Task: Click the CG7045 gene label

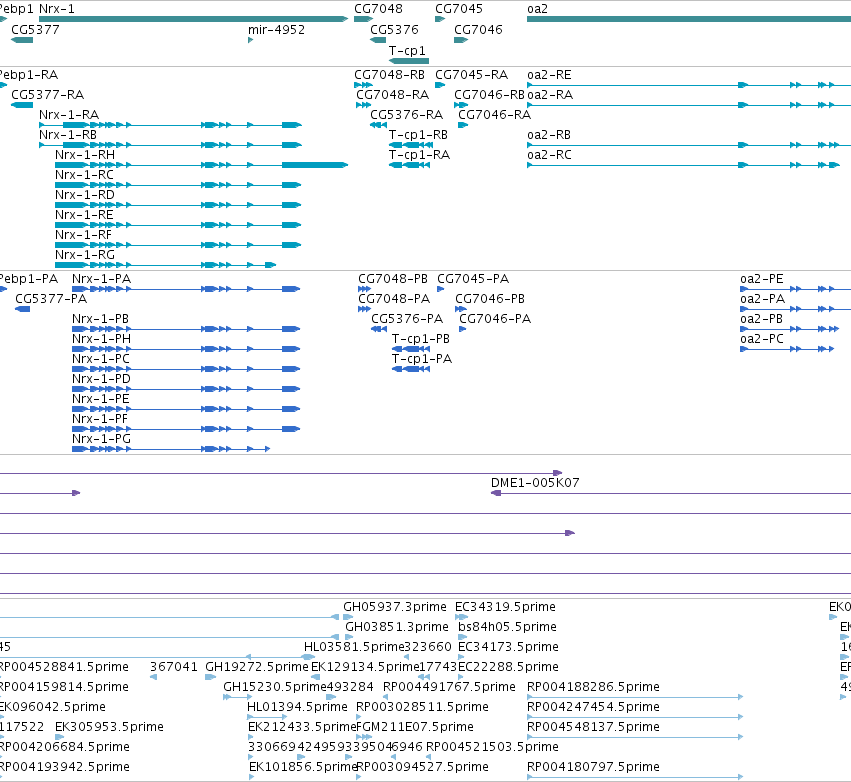Action: (x=459, y=9)
